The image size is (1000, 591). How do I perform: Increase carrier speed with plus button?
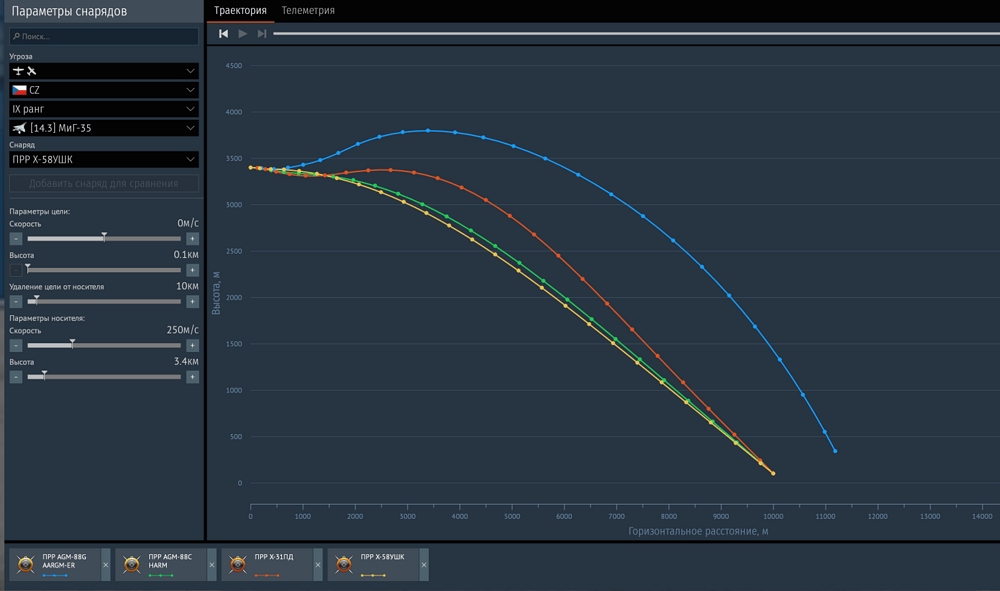[192, 346]
